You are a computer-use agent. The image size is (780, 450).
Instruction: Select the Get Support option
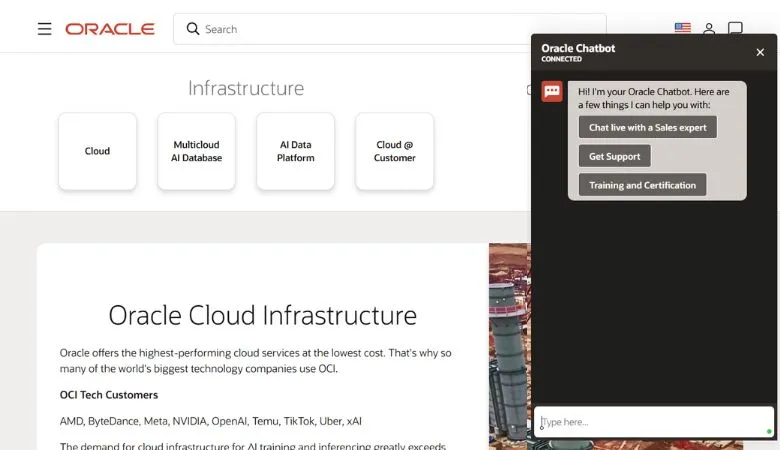[614, 156]
